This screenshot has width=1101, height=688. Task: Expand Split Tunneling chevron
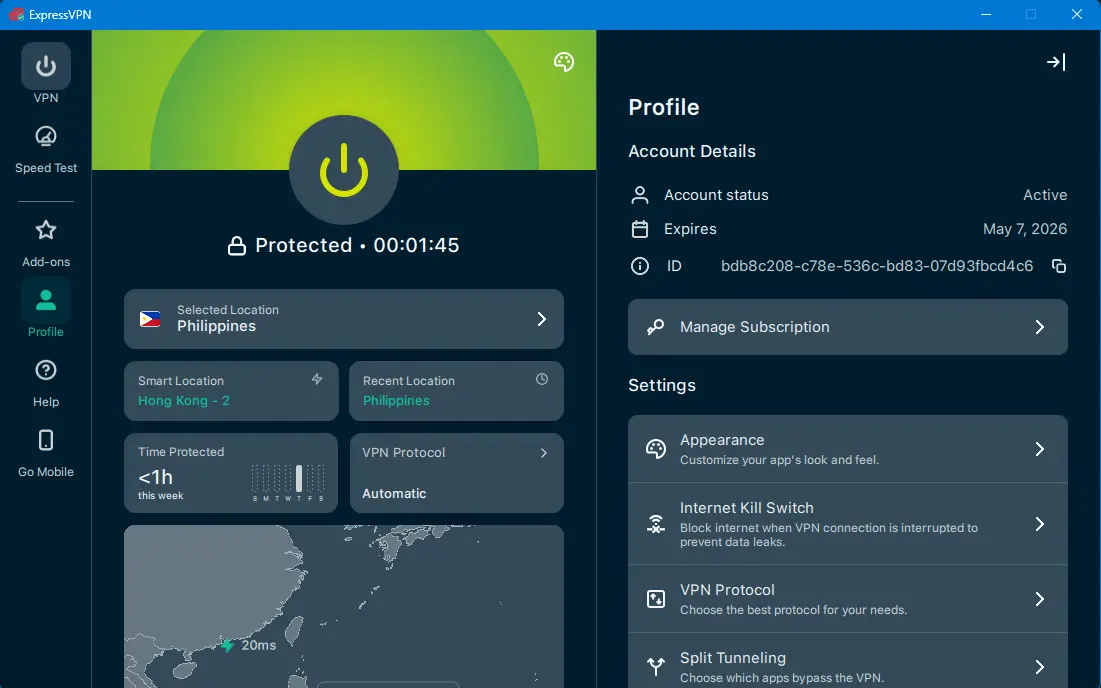[1040, 666]
